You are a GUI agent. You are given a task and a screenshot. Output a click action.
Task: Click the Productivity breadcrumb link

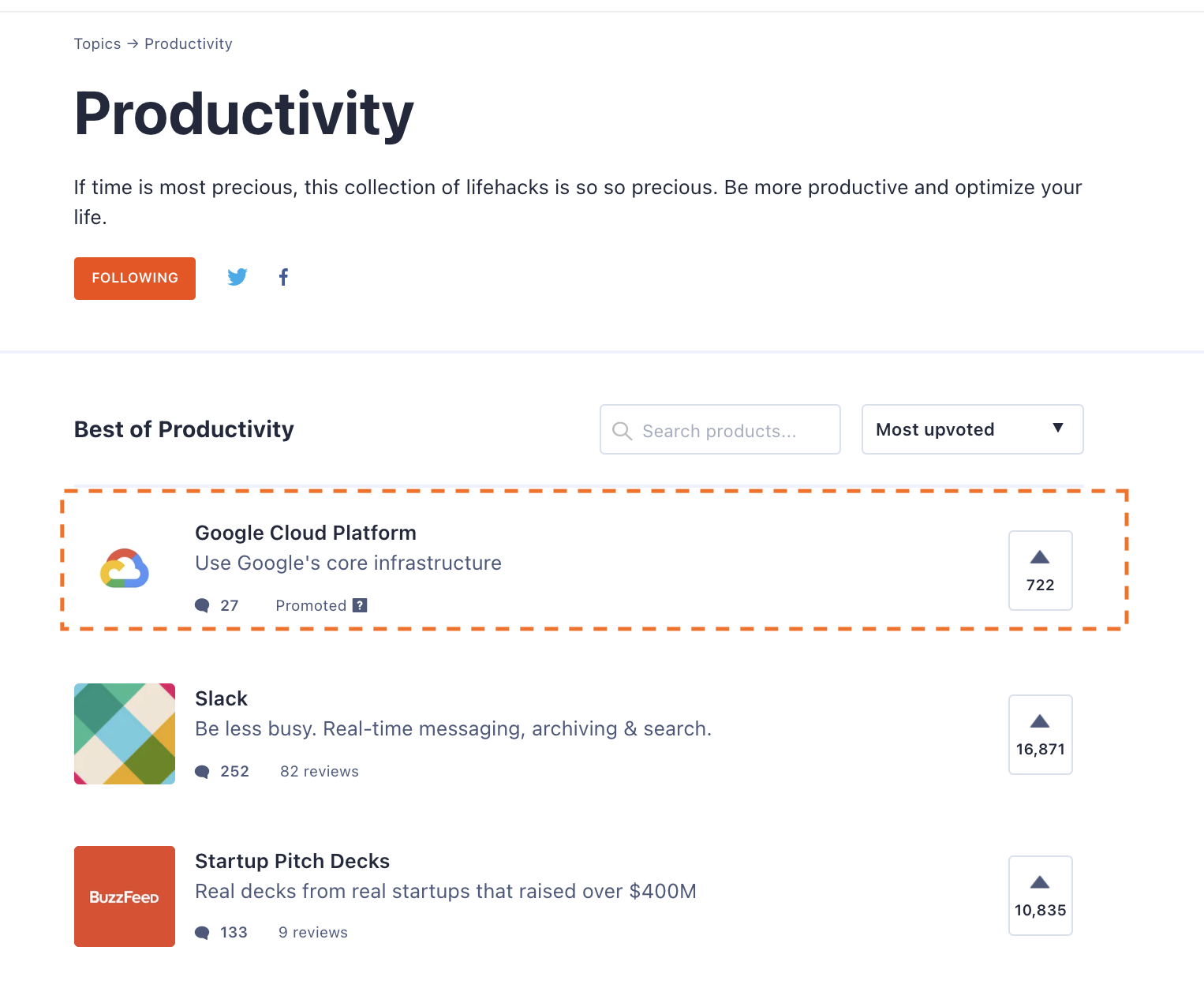click(x=189, y=44)
